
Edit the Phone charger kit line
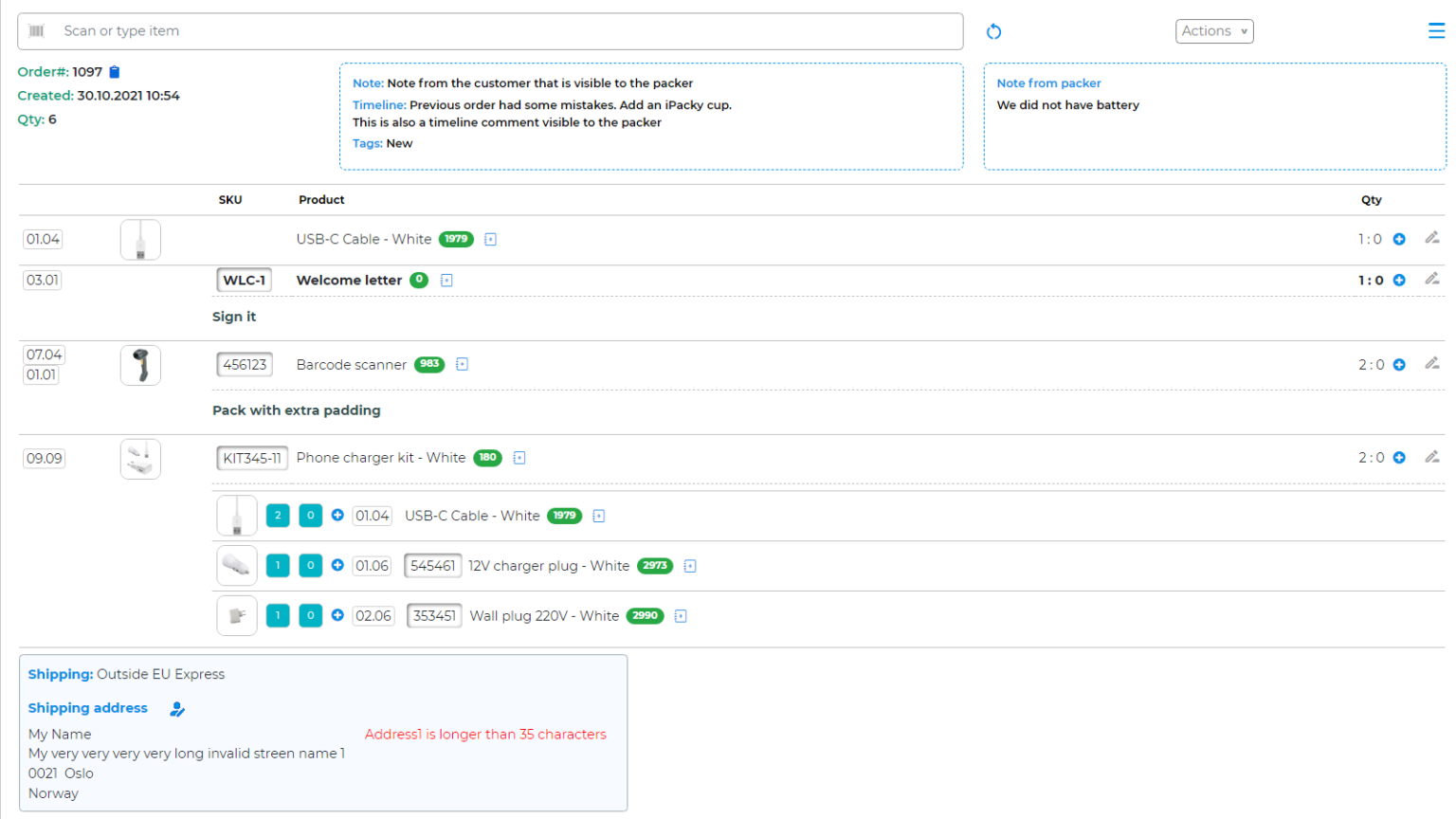tap(1431, 457)
